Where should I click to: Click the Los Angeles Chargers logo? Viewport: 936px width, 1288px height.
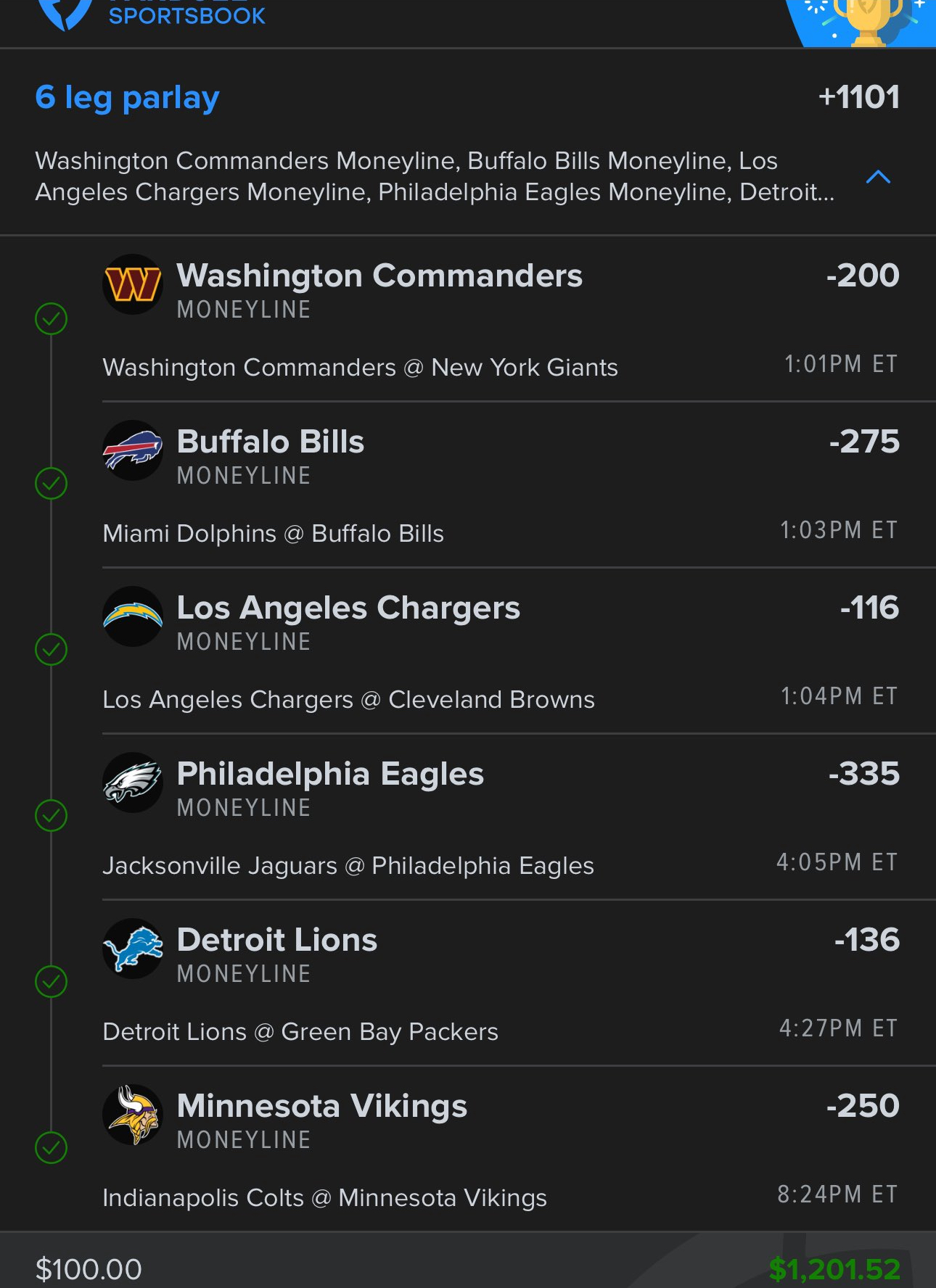(x=133, y=616)
